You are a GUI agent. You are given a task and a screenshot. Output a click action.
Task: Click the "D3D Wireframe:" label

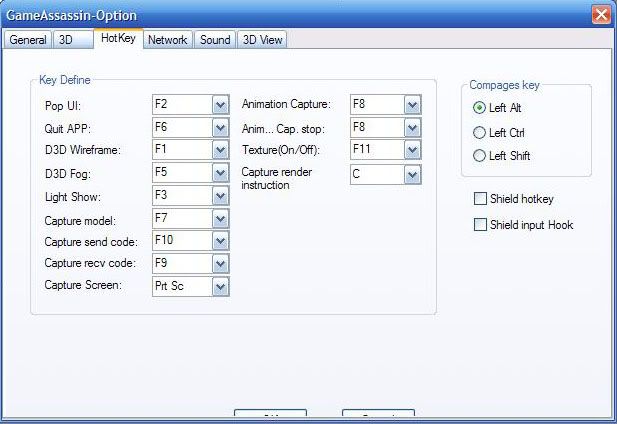point(83,150)
